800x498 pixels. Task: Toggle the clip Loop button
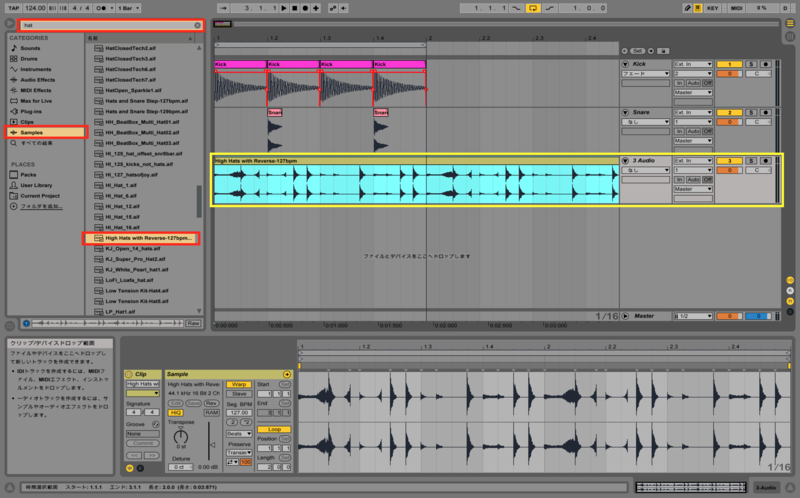[x=274, y=429]
